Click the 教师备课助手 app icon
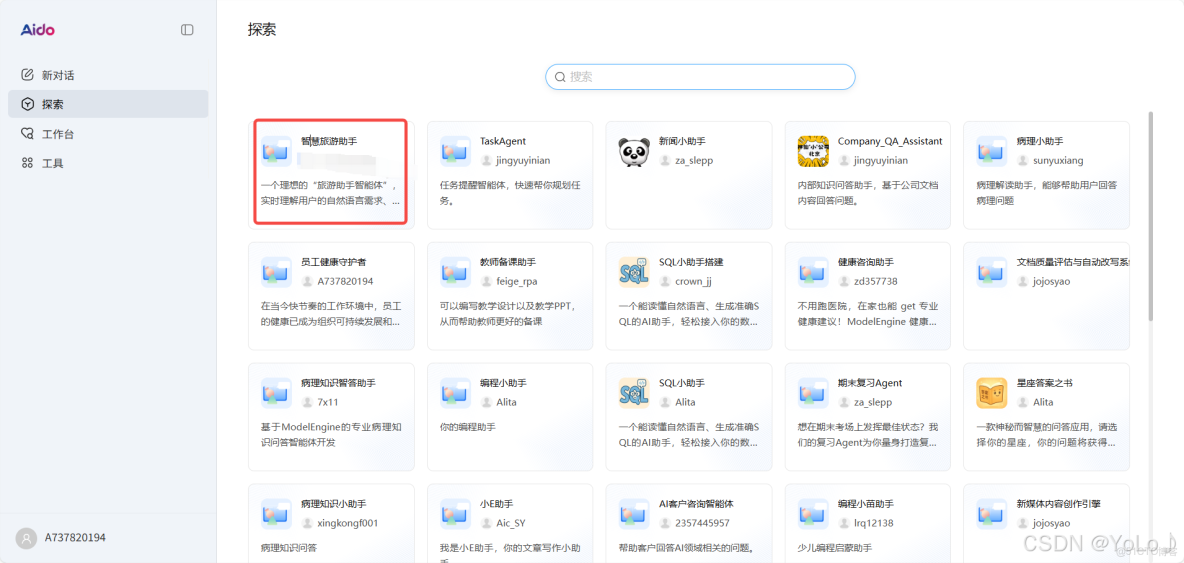This screenshot has width=1184, height=563. point(455,272)
